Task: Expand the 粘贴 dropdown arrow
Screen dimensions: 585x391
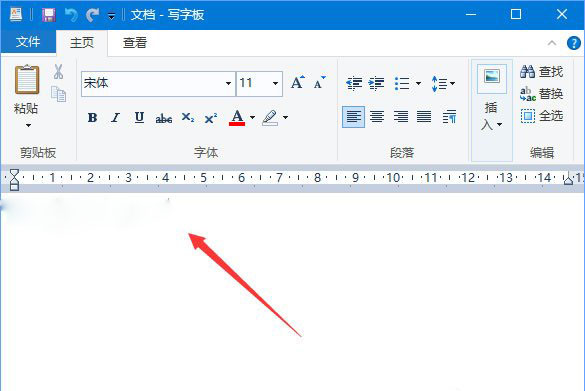Action: (28, 125)
